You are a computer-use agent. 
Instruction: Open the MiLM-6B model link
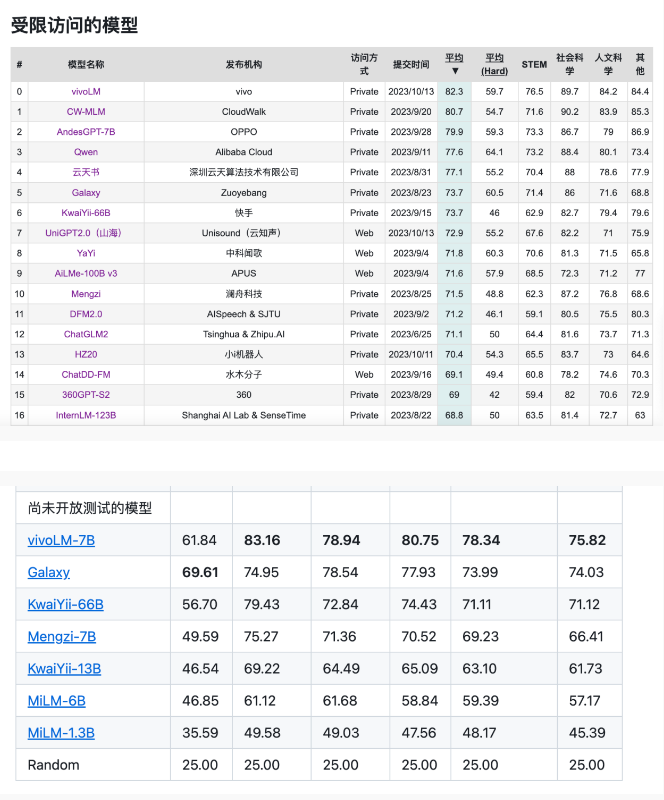point(57,701)
